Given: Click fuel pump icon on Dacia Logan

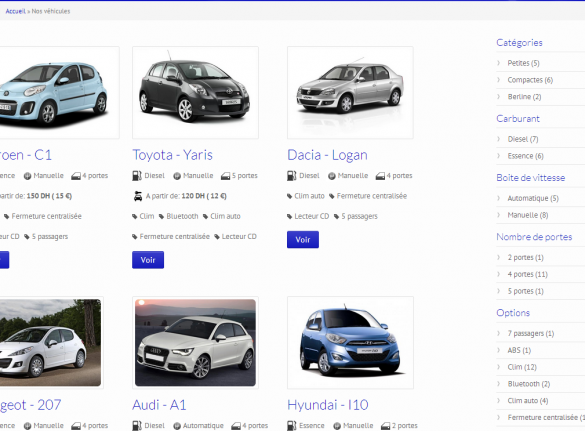Looking at the screenshot, I should coord(291,176).
